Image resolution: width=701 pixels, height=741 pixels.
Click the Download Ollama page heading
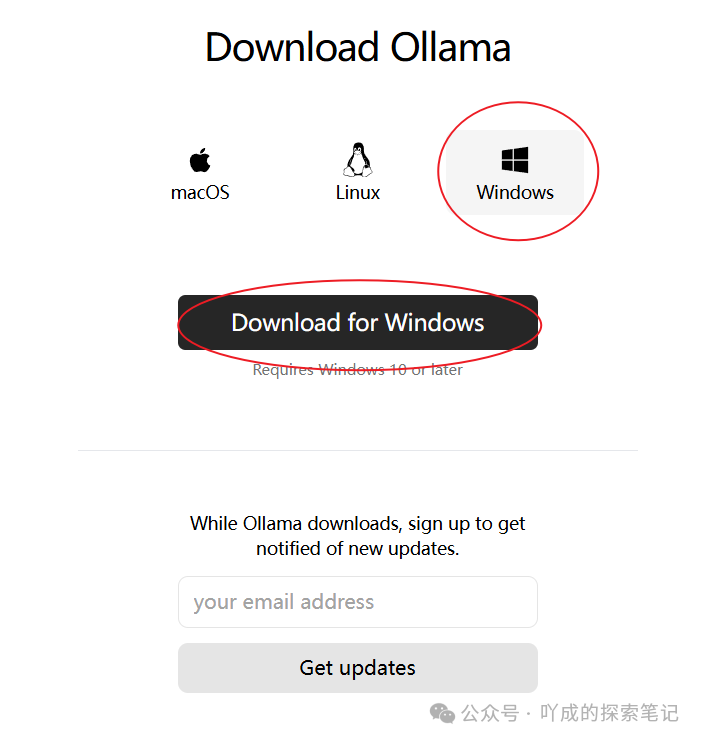point(358,47)
